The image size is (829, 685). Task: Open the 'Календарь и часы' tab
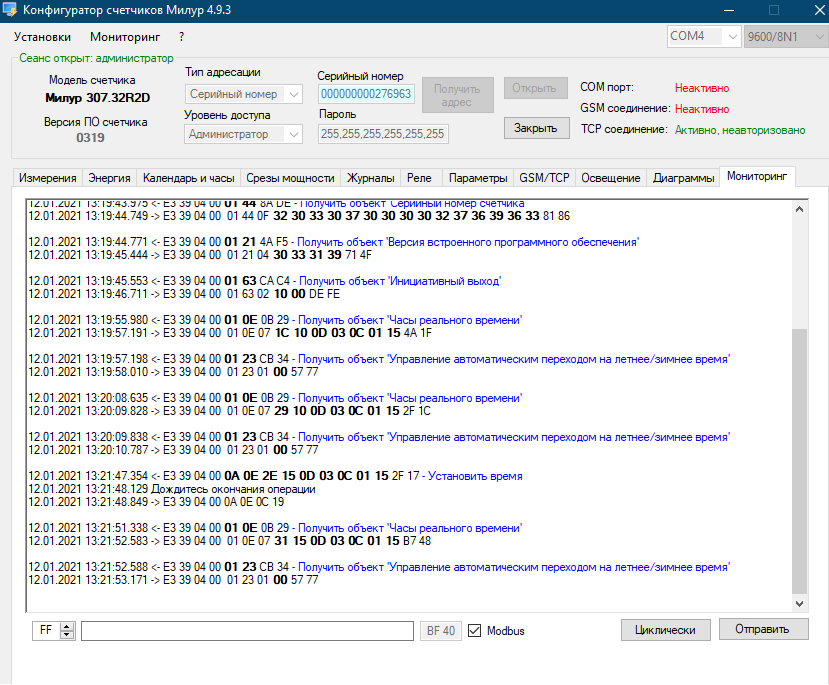coord(189,178)
